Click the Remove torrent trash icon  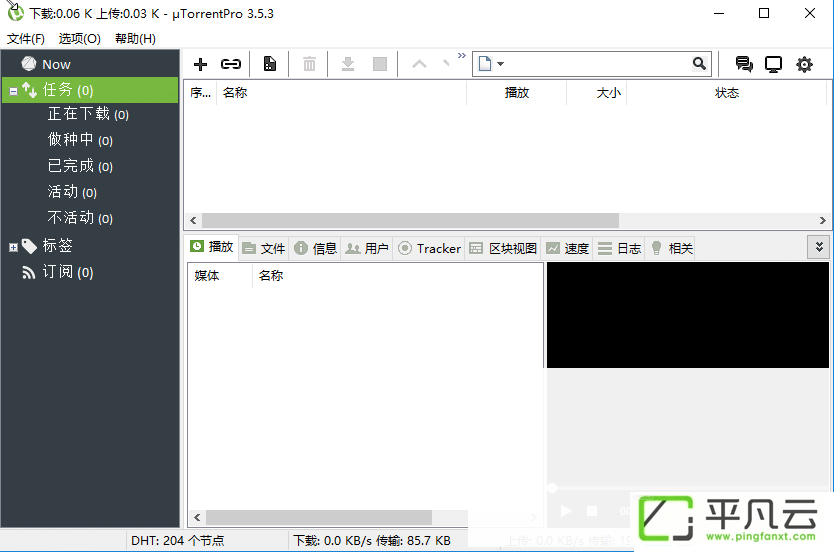tap(309, 64)
